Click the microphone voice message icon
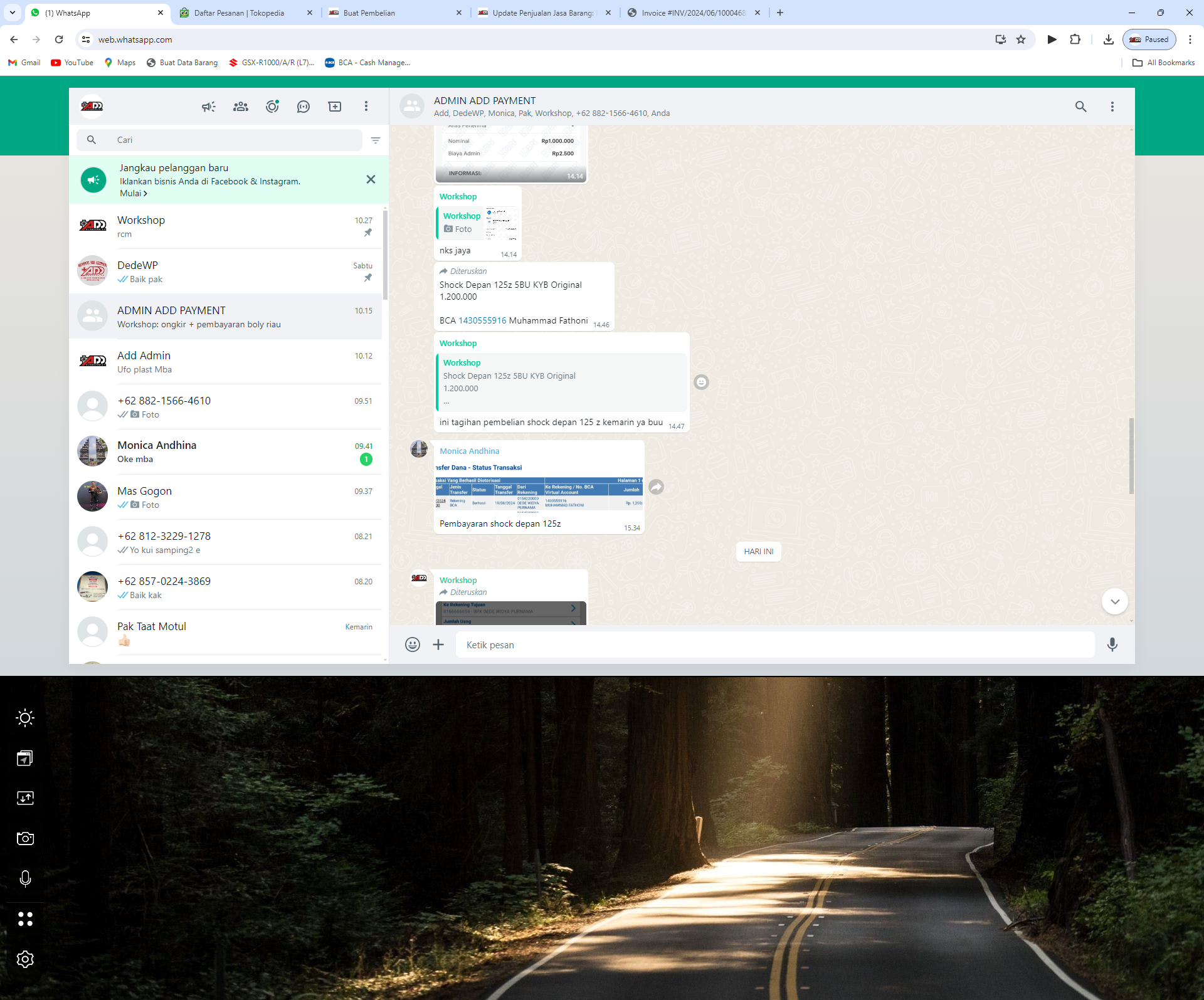Image resolution: width=1204 pixels, height=1000 pixels. (x=1112, y=645)
